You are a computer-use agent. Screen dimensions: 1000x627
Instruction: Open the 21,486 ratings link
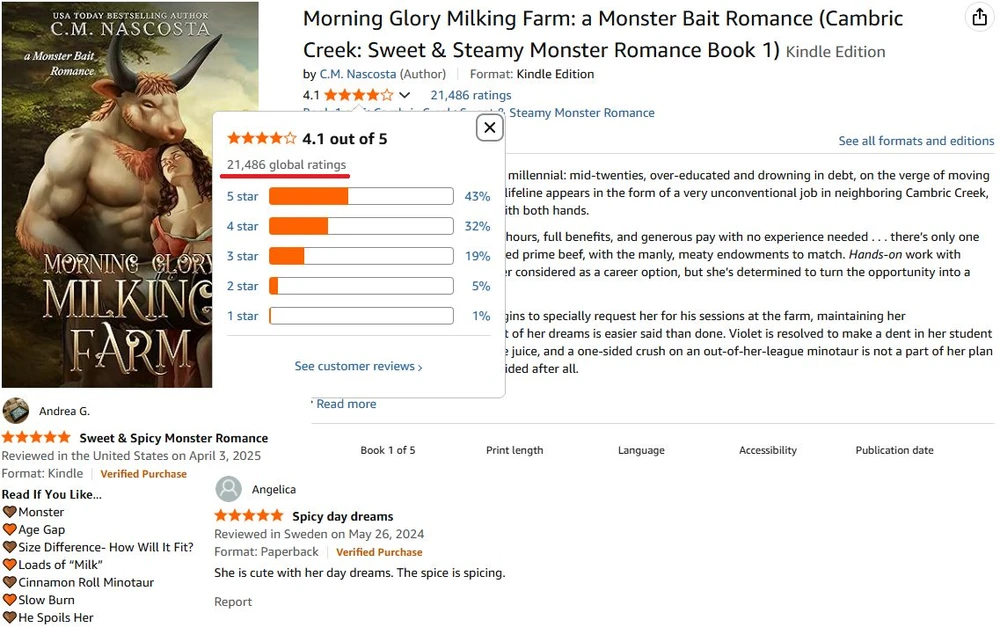470,95
